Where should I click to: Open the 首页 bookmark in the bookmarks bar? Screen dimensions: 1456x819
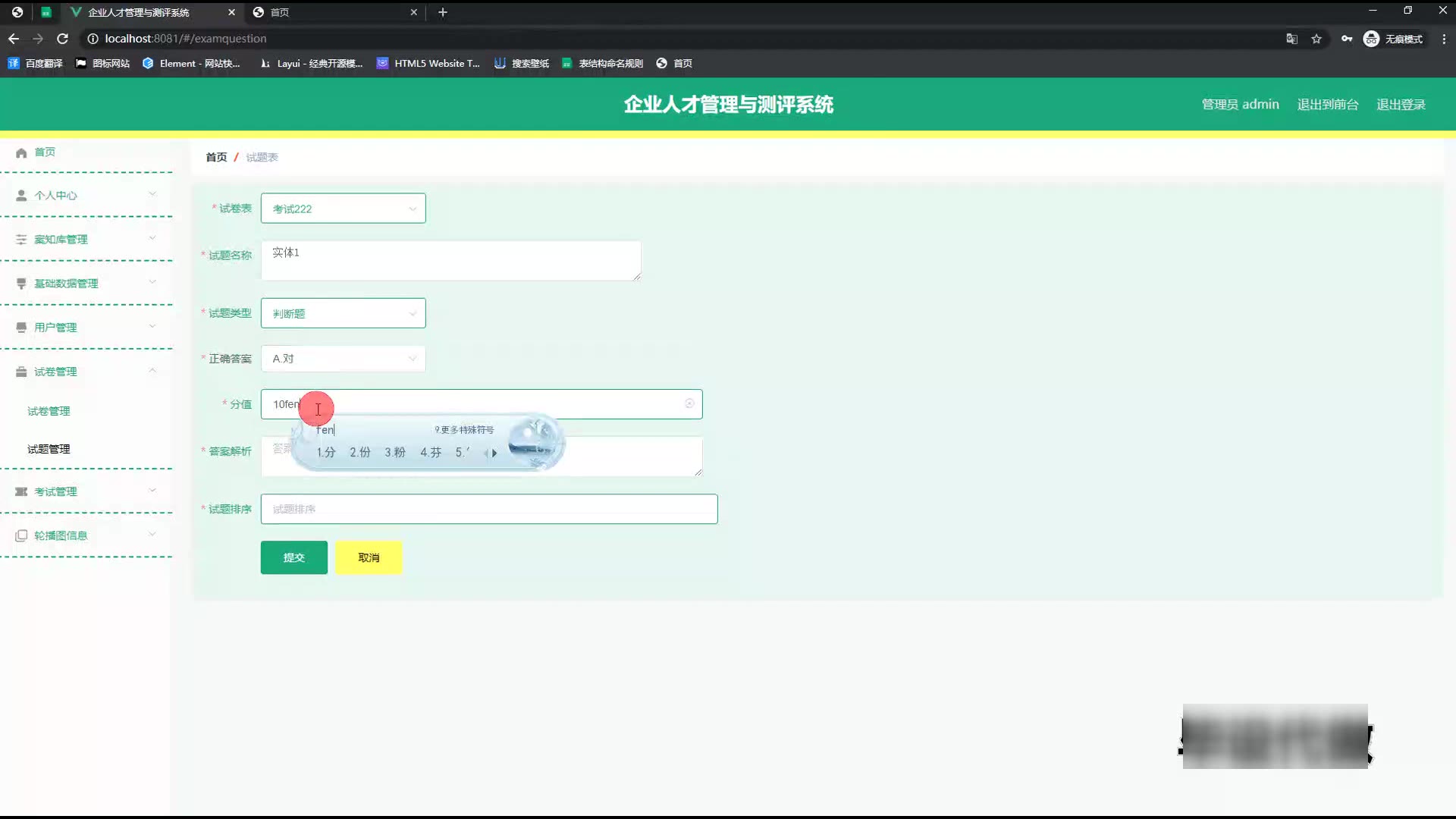pyautogui.click(x=674, y=64)
